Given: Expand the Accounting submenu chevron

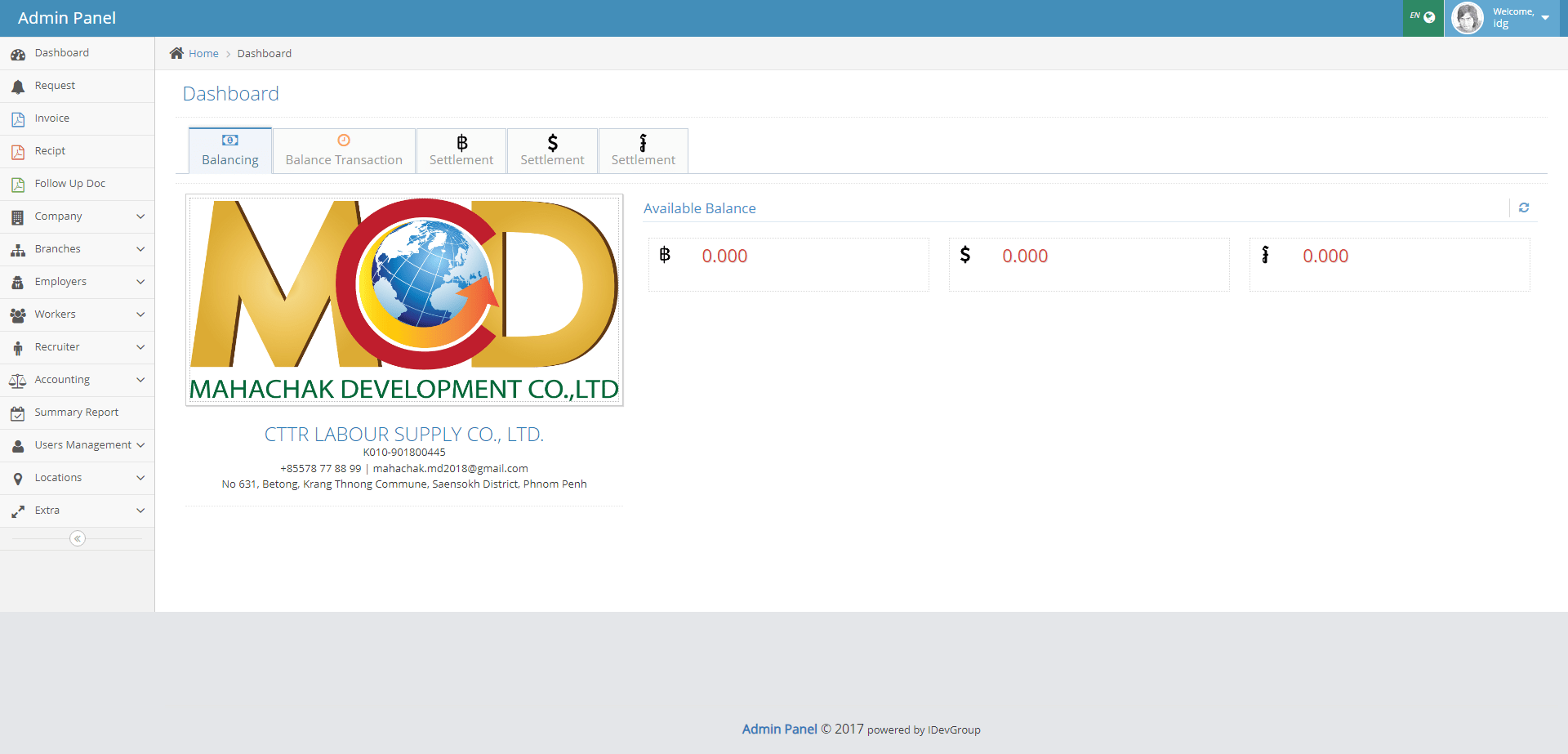Looking at the screenshot, I should (140, 380).
